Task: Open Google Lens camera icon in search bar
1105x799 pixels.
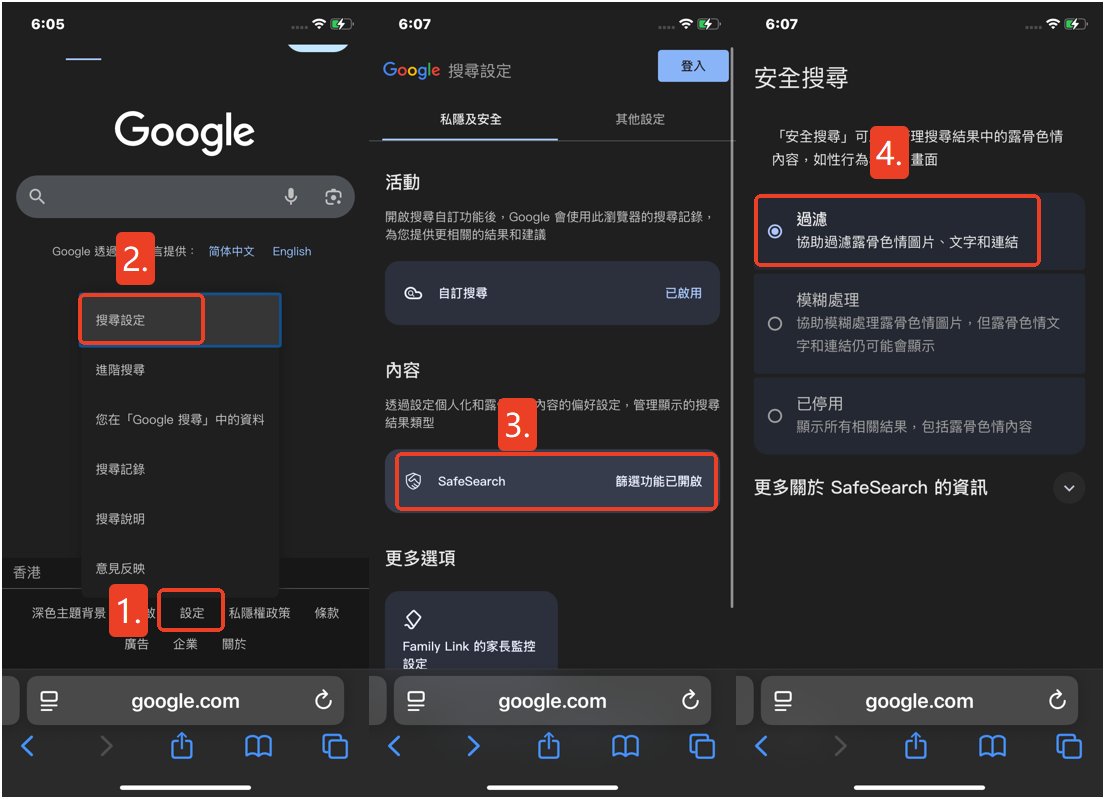Action: (335, 197)
